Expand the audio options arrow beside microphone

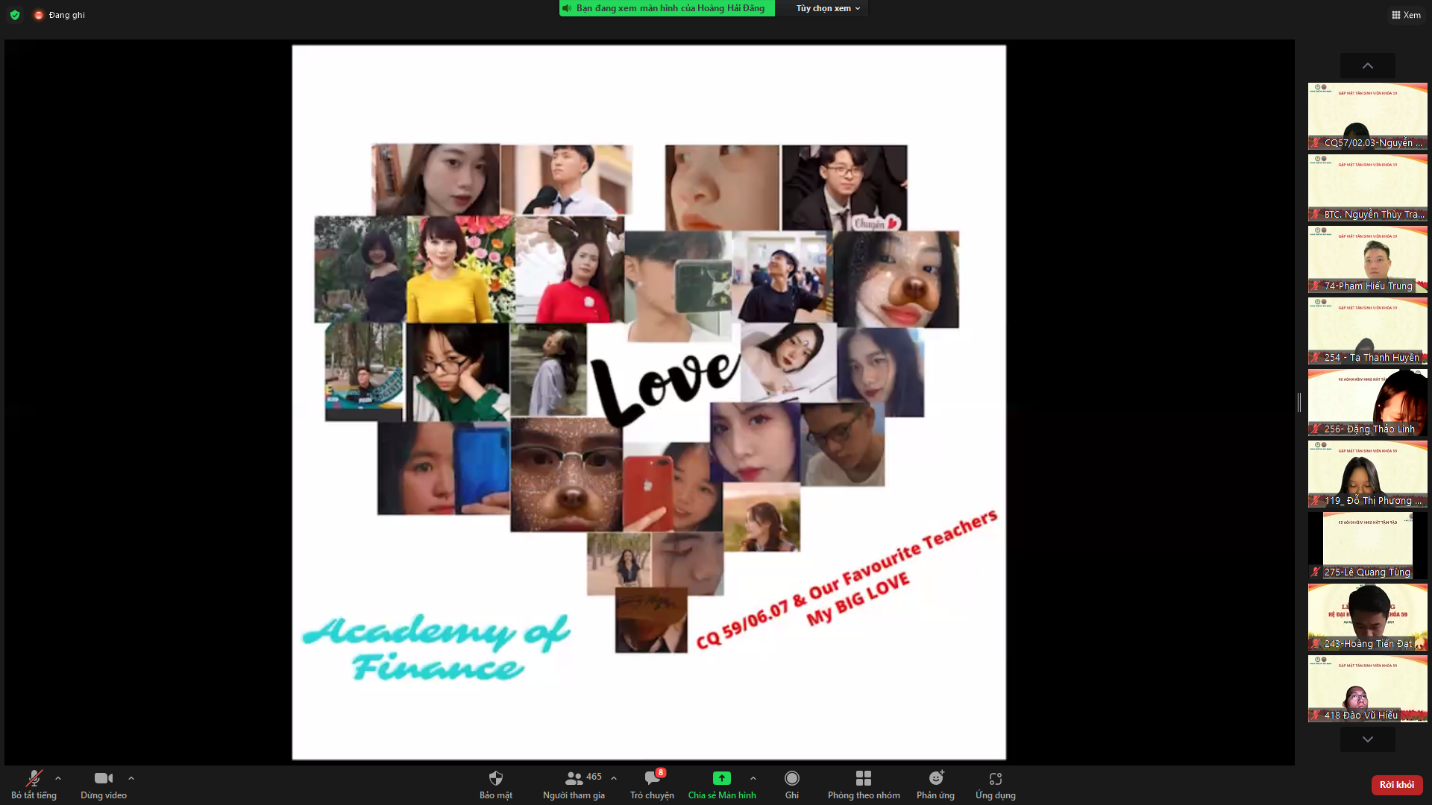(x=58, y=778)
